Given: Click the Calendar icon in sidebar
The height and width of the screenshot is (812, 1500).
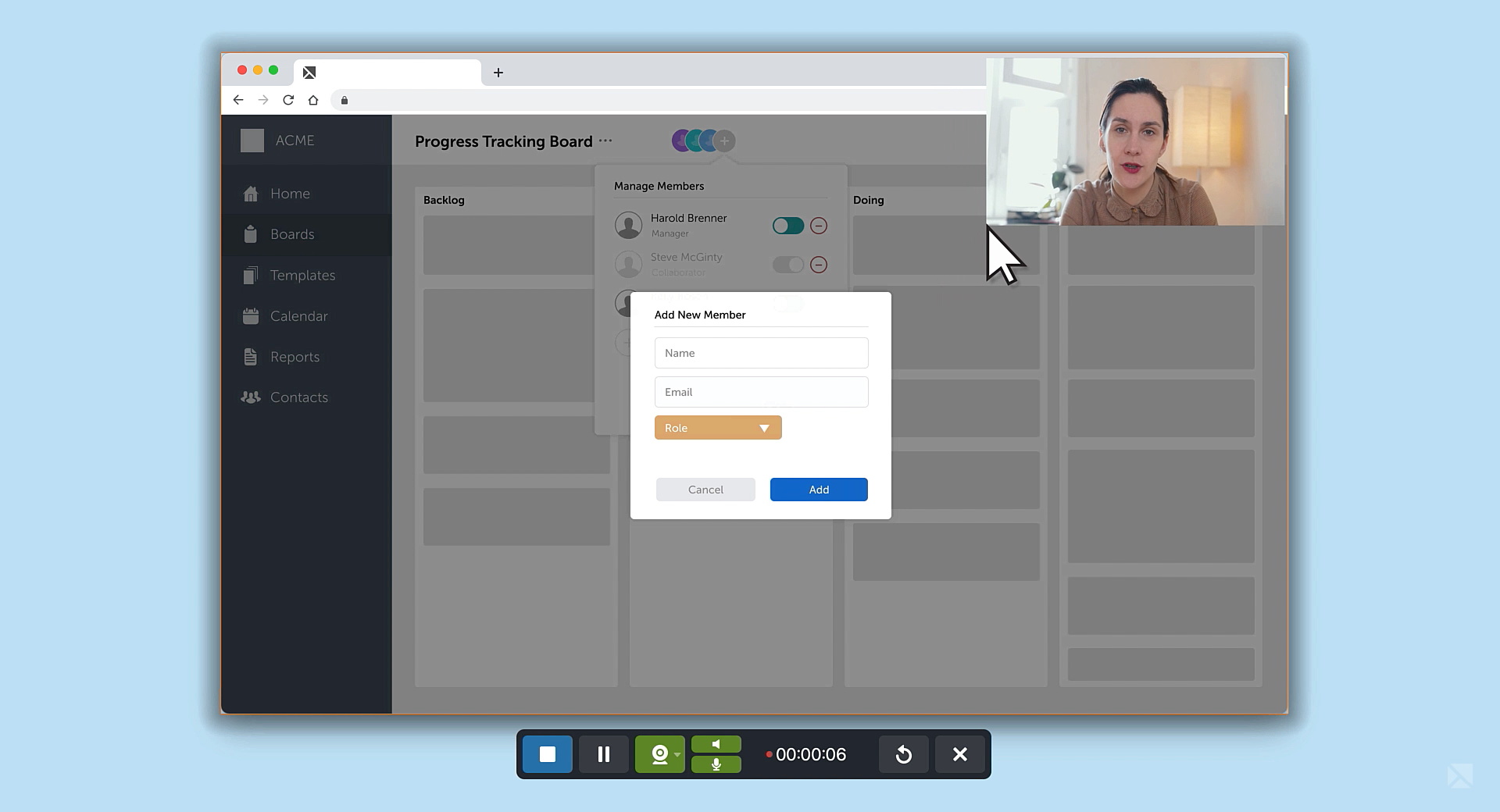Looking at the screenshot, I should coord(251,316).
